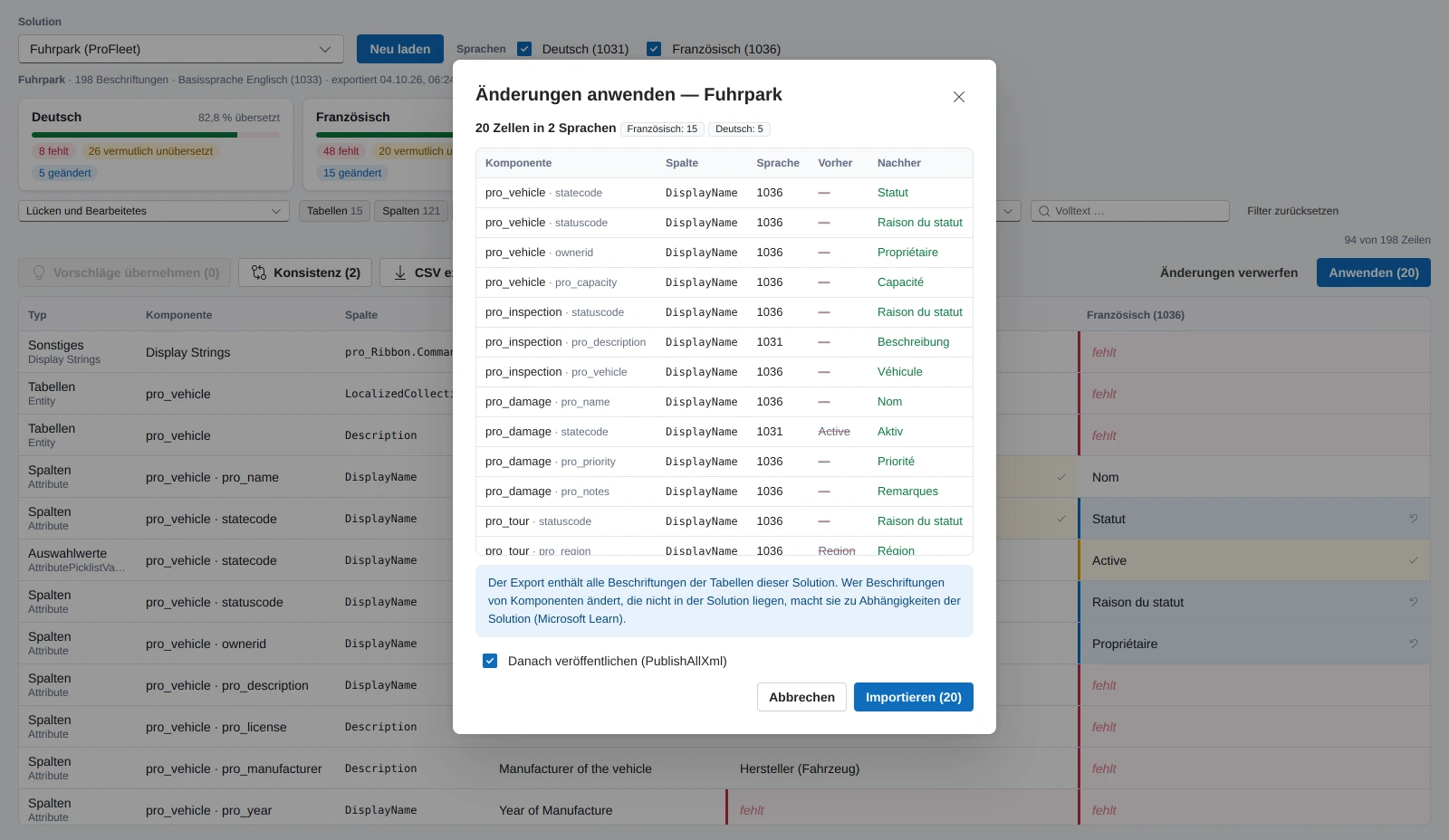
Task: Select Tabellen 15 filter chip
Action: (334, 211)
